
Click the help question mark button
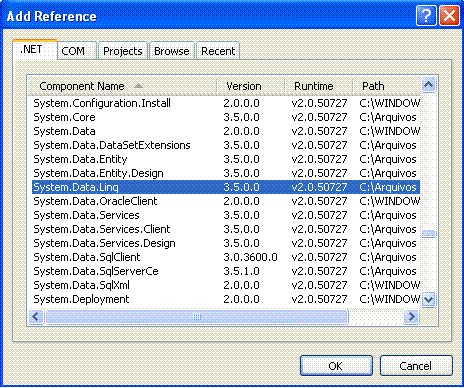(426, 16)
